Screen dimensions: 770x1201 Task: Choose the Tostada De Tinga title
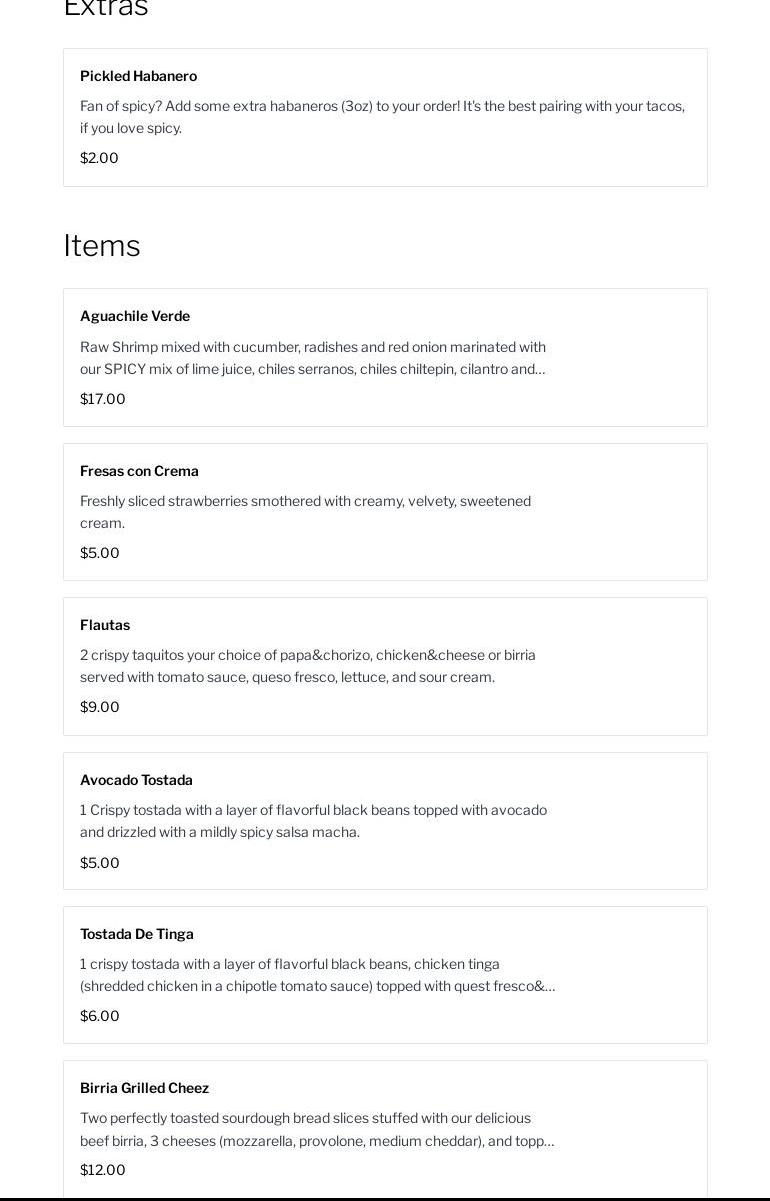click(137, 934)
